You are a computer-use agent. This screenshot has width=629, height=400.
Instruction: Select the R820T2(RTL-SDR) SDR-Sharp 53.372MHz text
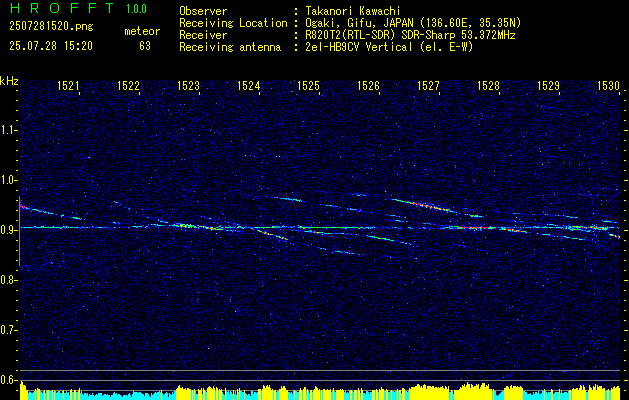[x=410, y=35]
